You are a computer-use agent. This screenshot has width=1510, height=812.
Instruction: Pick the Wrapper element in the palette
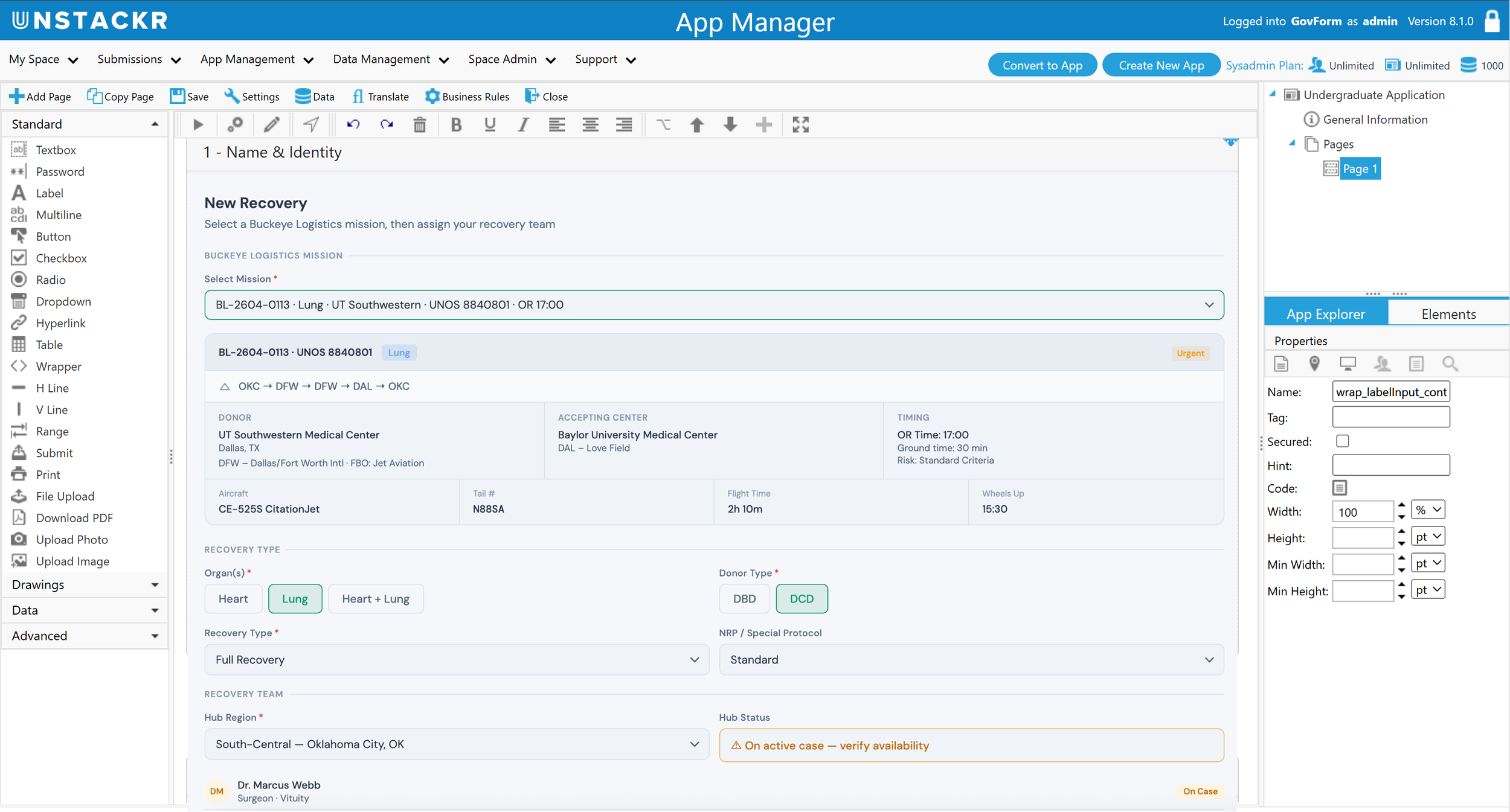[x=59, y=366]
